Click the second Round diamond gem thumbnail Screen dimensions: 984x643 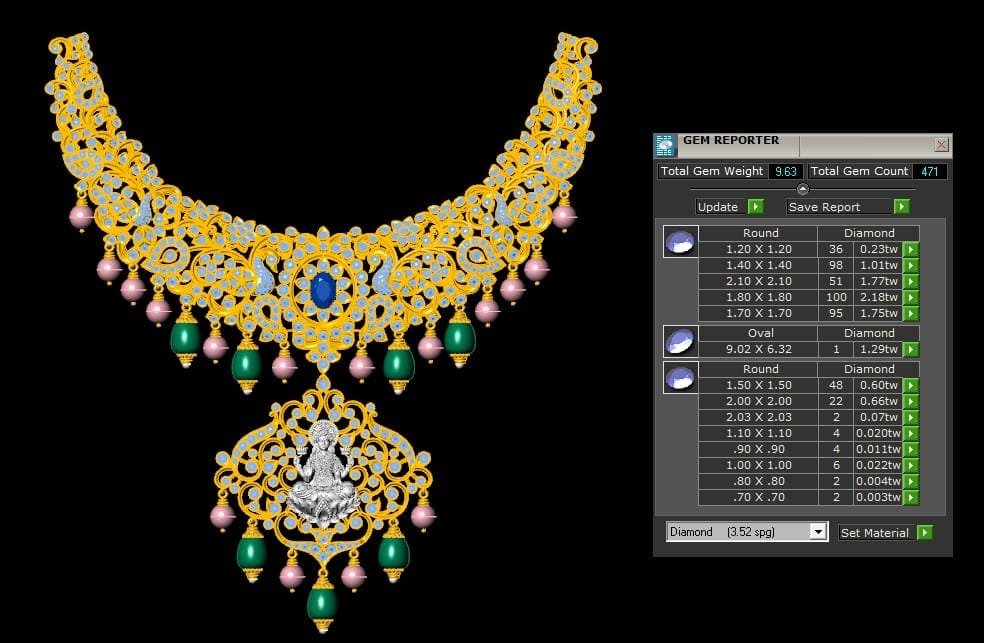[680, 377]
